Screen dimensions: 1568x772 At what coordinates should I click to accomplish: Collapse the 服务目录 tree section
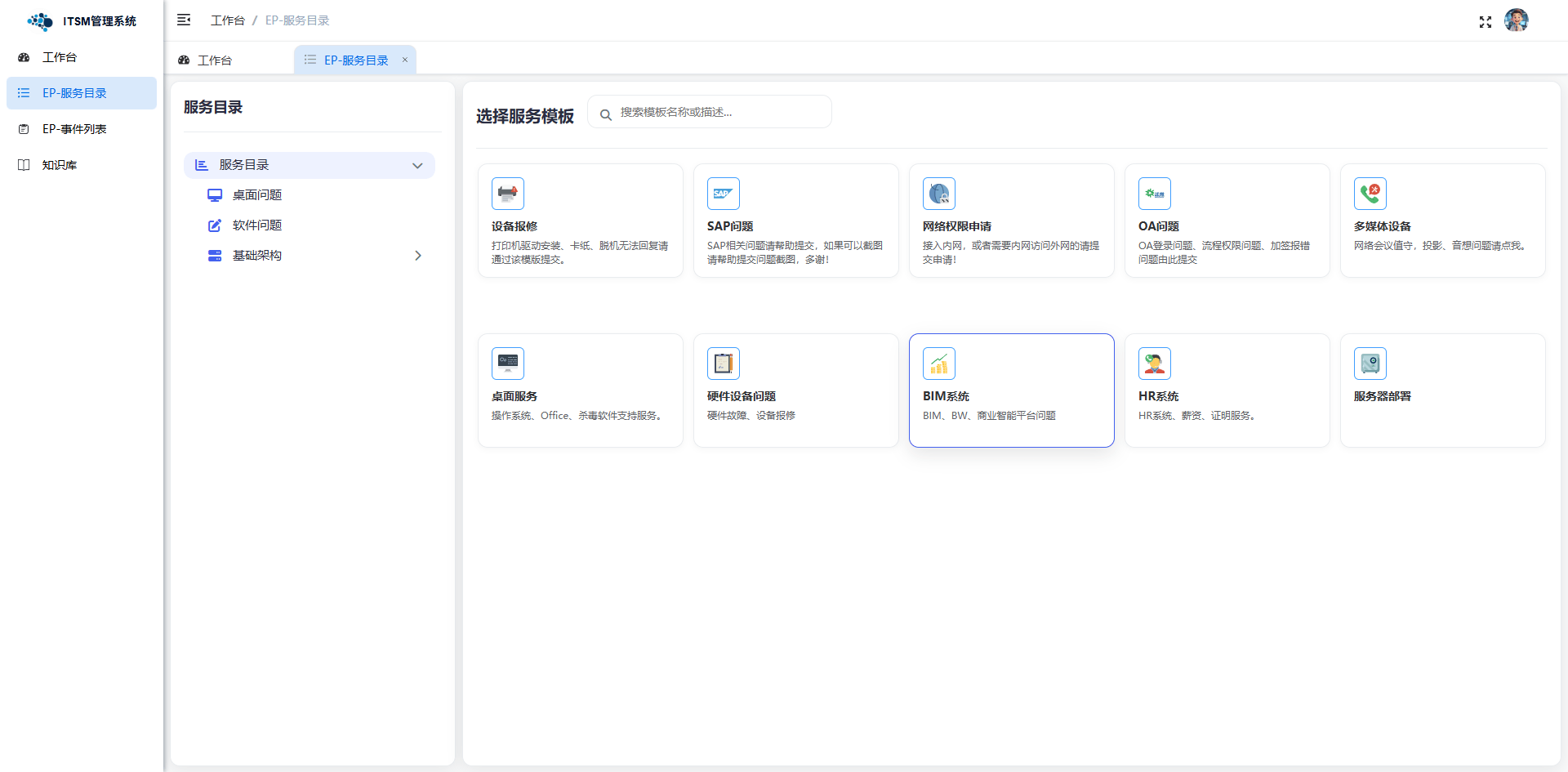pos(417,166)
